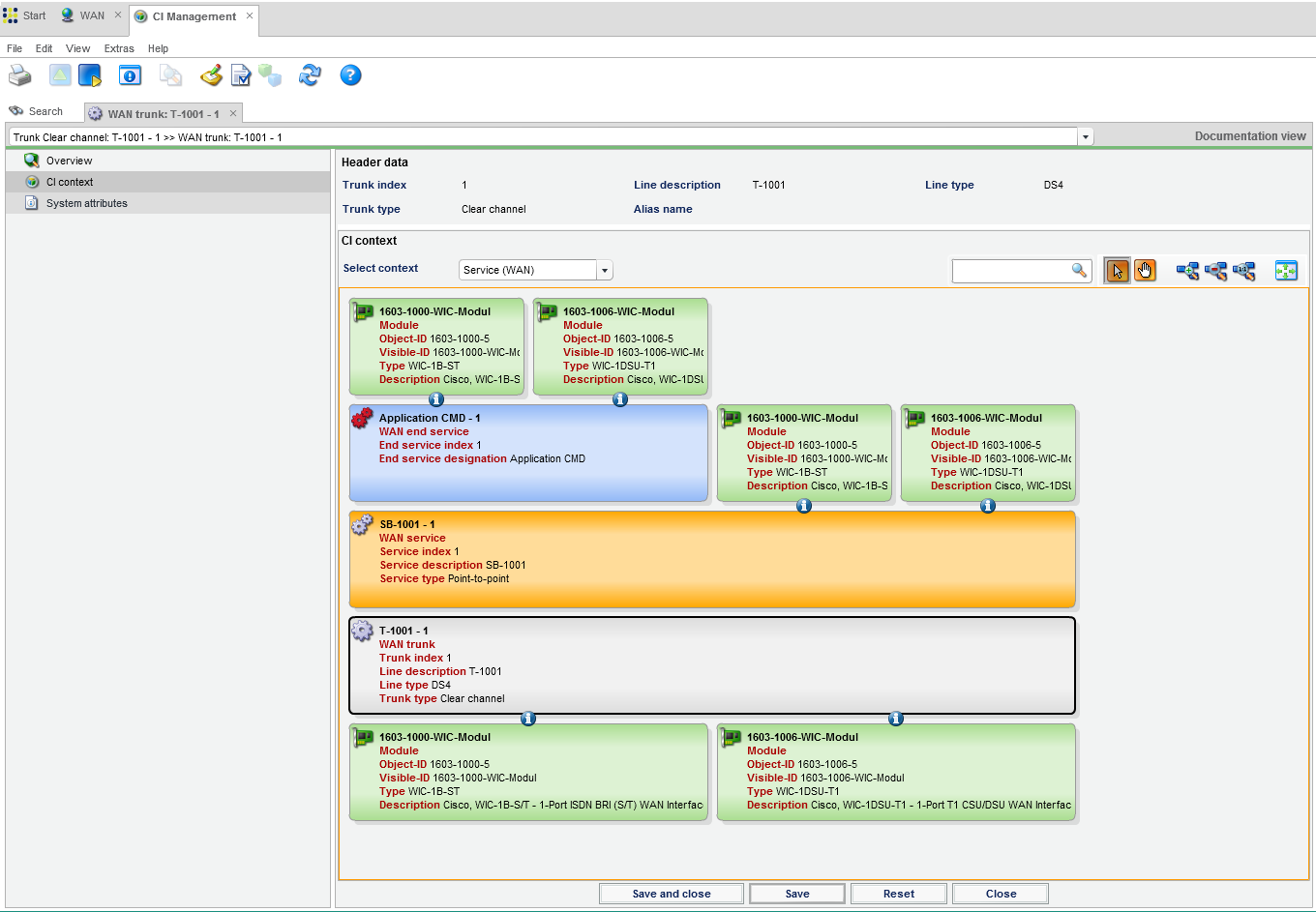Activate the pointer selection mode
This screenshot has height=912, width=1316.
1117,271
